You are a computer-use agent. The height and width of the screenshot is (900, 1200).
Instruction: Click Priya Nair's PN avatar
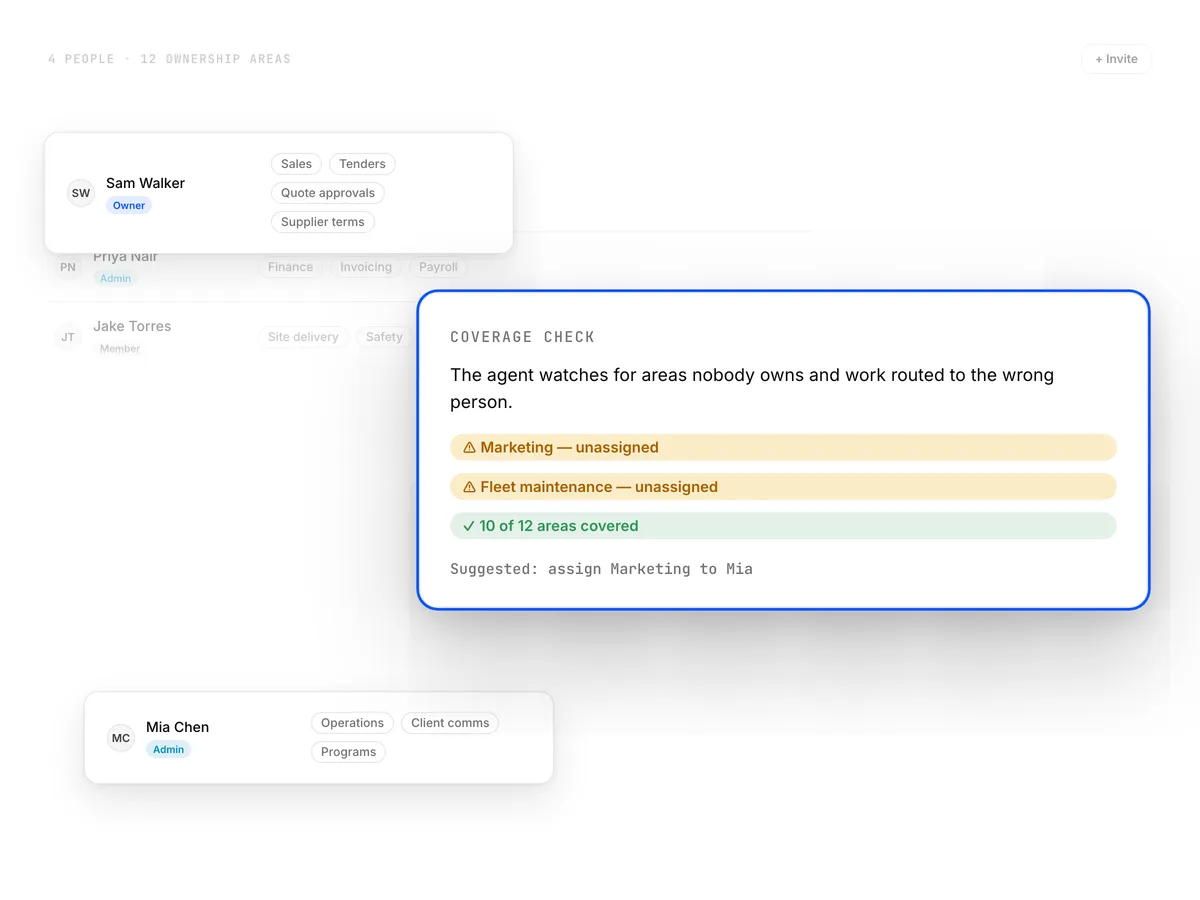68,267
